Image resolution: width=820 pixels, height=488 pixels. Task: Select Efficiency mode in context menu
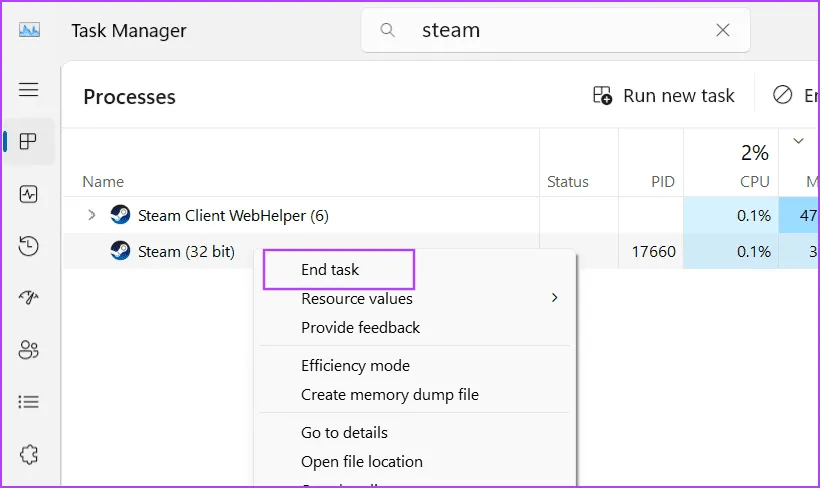[x=355, y=365]
